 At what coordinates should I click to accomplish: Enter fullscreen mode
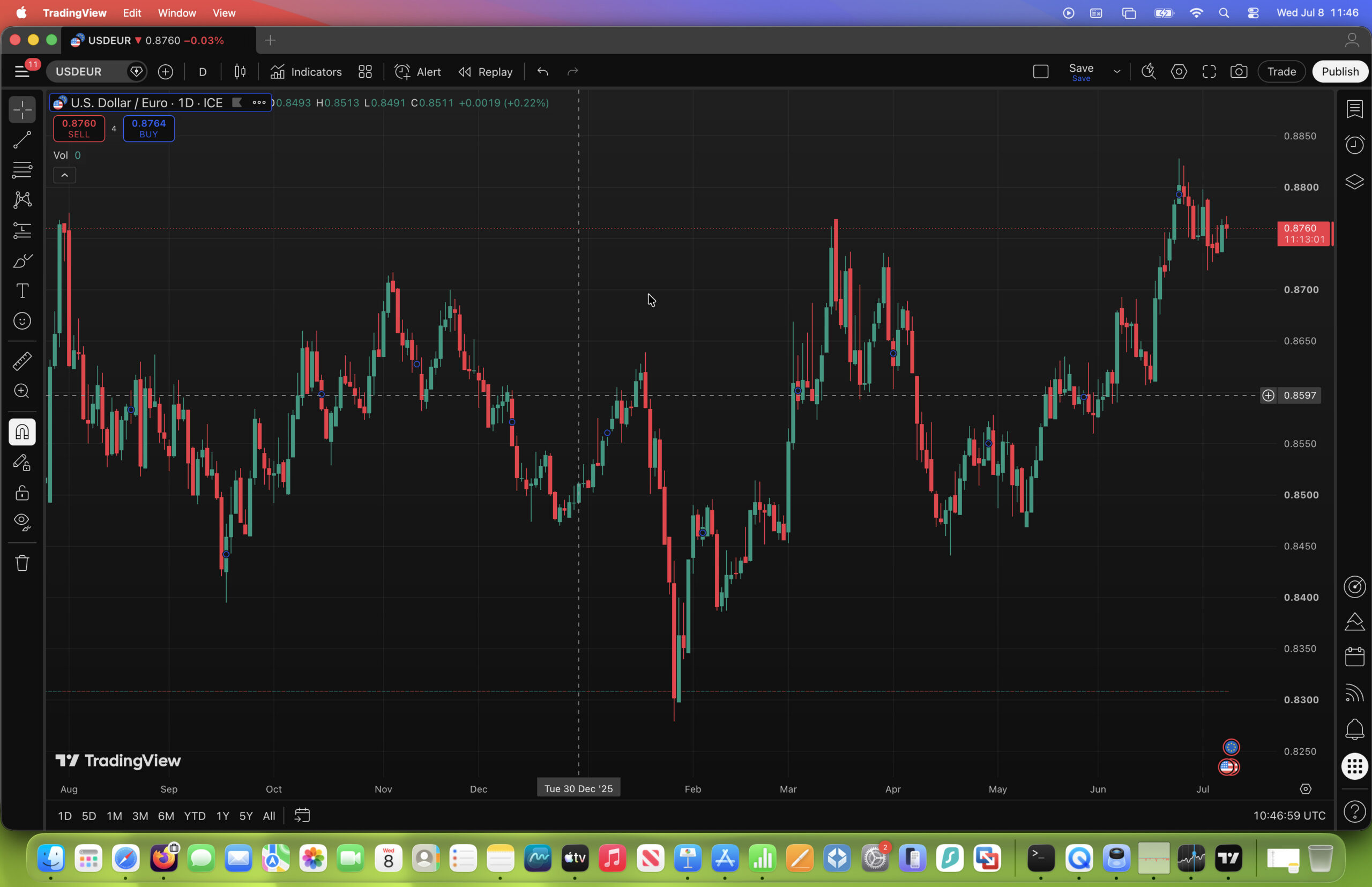(x=1209, y=71)
